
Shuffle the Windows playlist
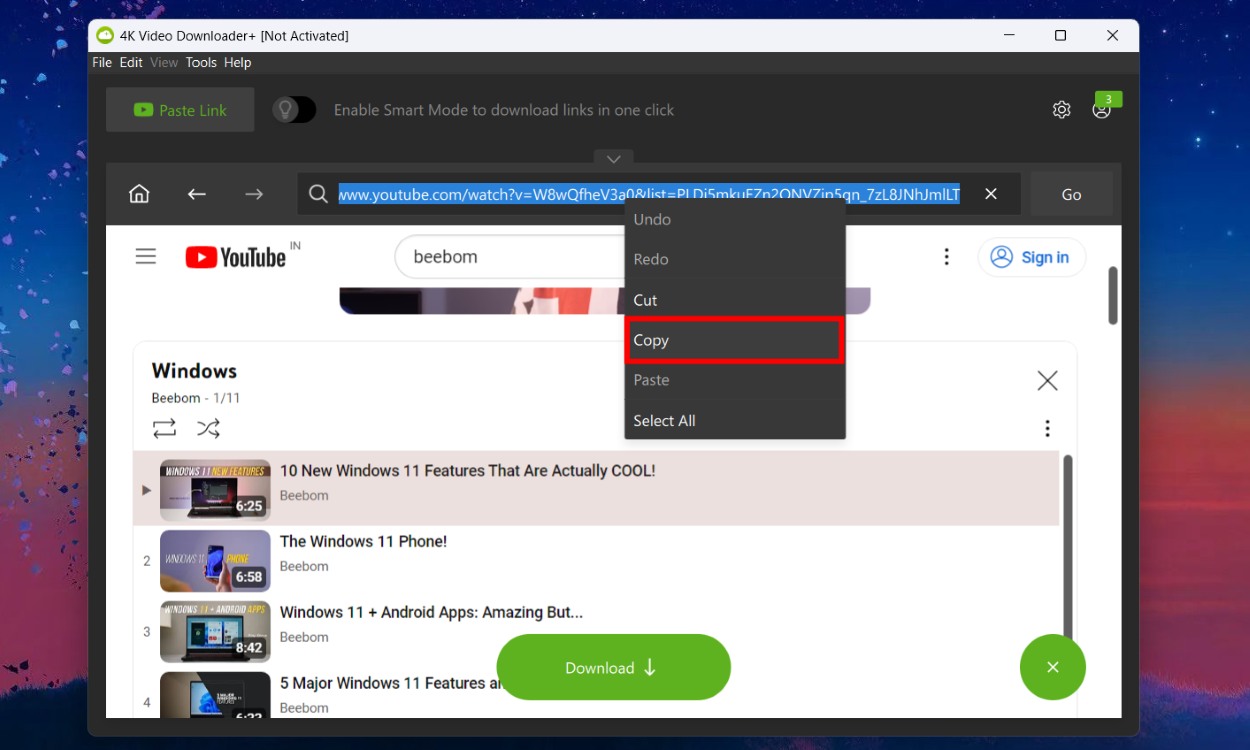pos(208,428)
